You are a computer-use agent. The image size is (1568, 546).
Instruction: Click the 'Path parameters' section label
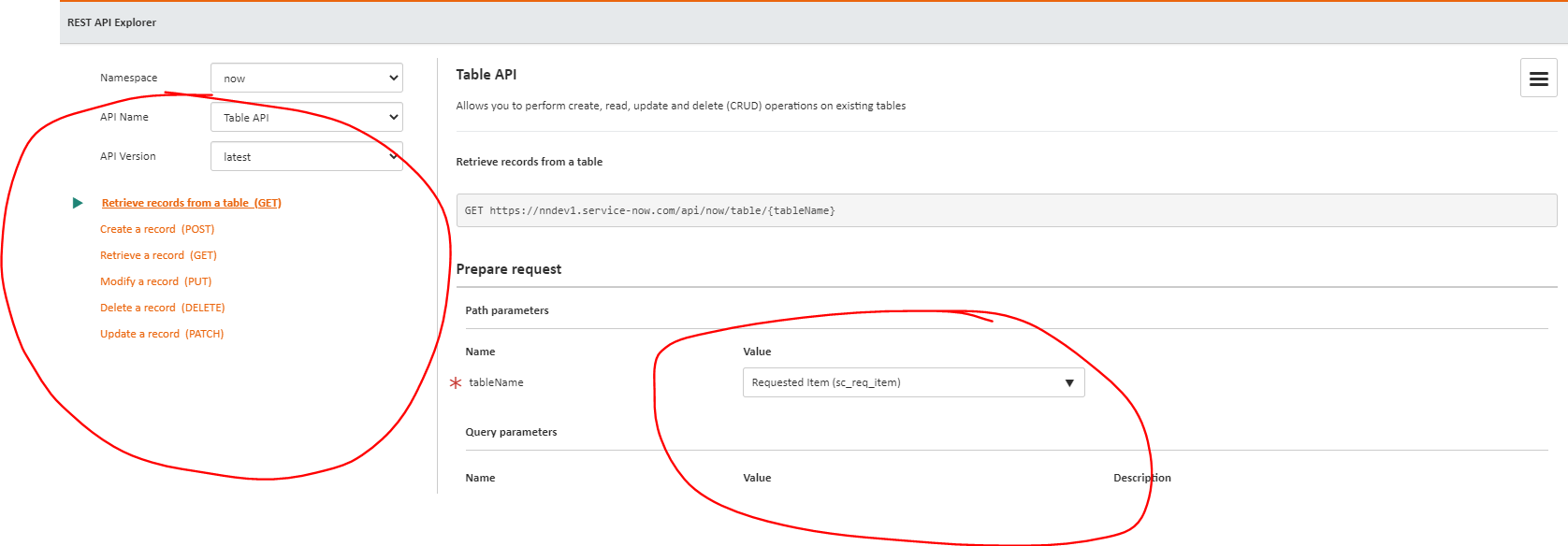click(507, 310)
